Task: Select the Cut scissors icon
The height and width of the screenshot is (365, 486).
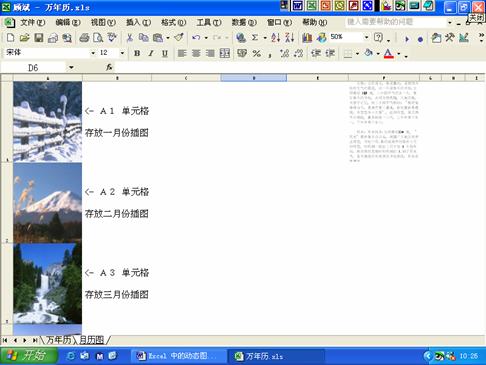Action: point(129,38)
